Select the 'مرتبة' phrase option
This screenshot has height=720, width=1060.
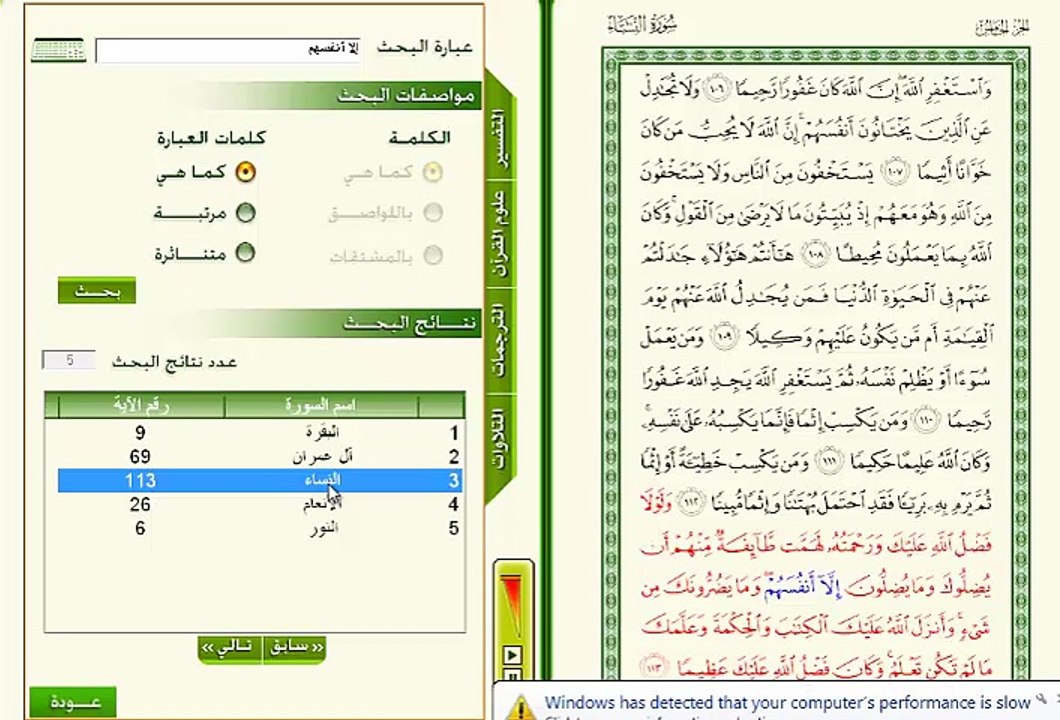[245, 213]
